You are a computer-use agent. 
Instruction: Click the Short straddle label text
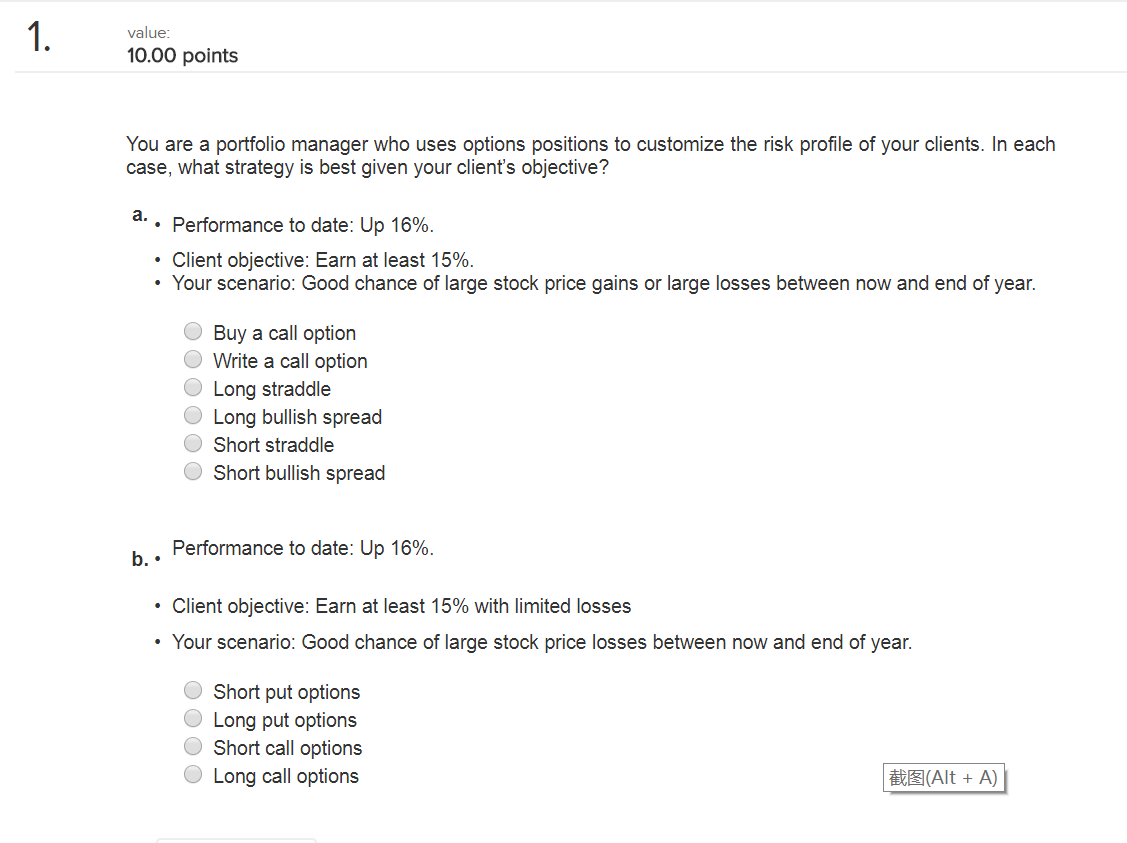[x=273, y=445]
